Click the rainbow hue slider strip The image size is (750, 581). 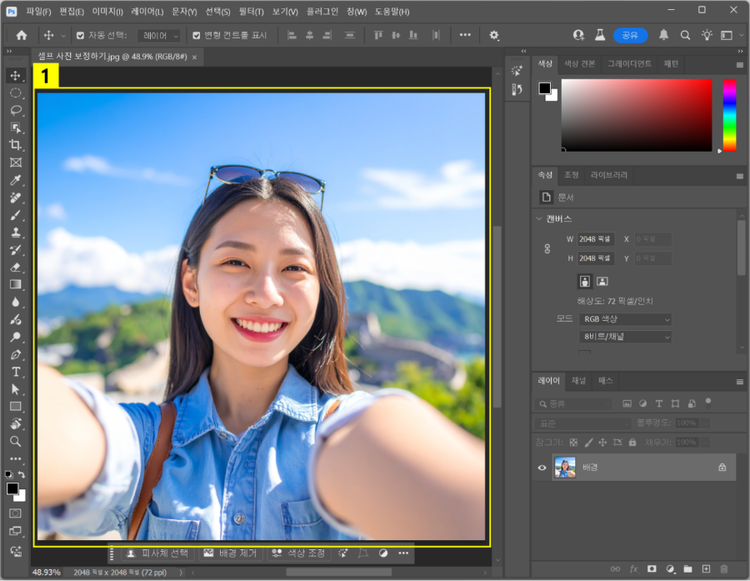730,115
